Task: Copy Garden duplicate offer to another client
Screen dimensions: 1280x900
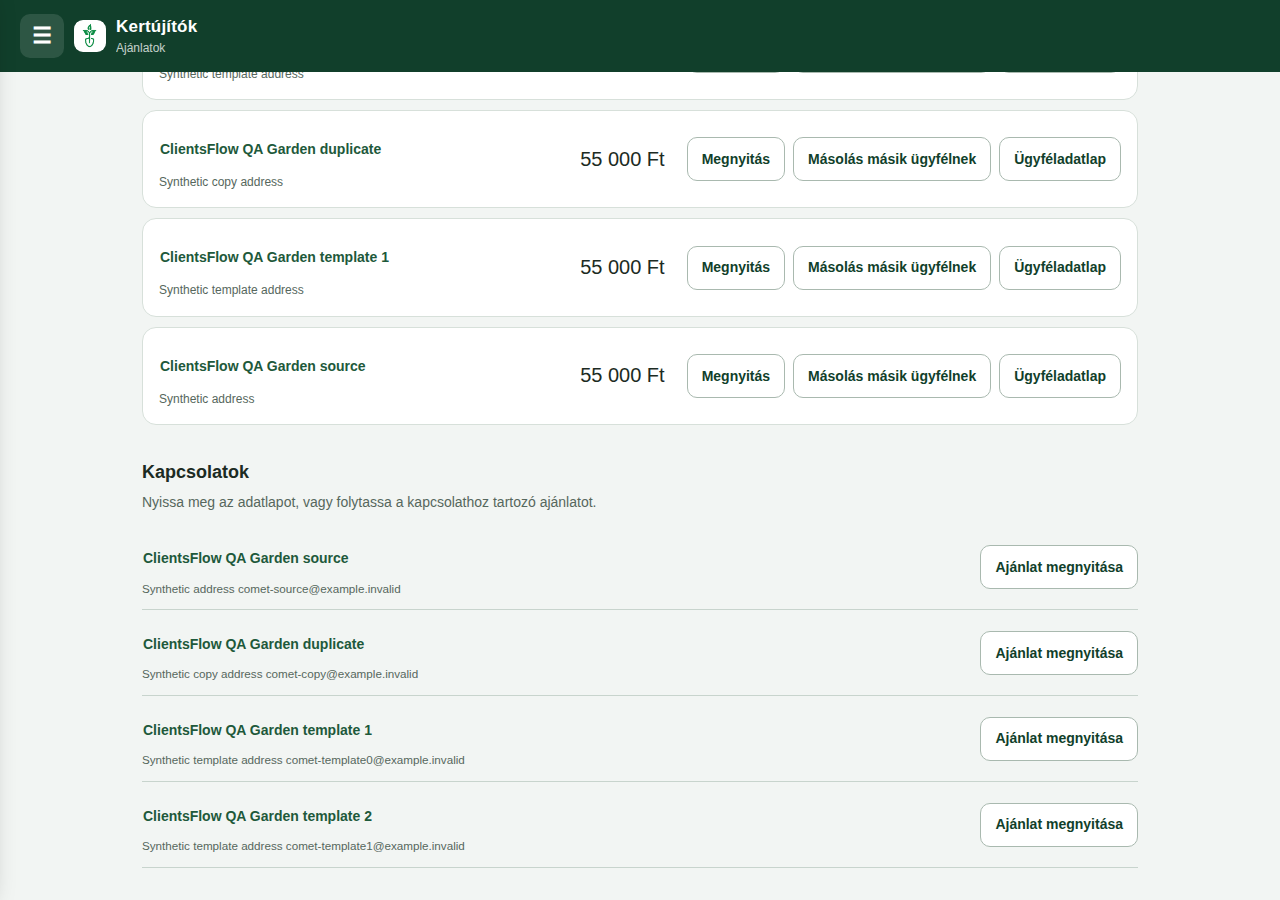Action: (x=892, y=159)
